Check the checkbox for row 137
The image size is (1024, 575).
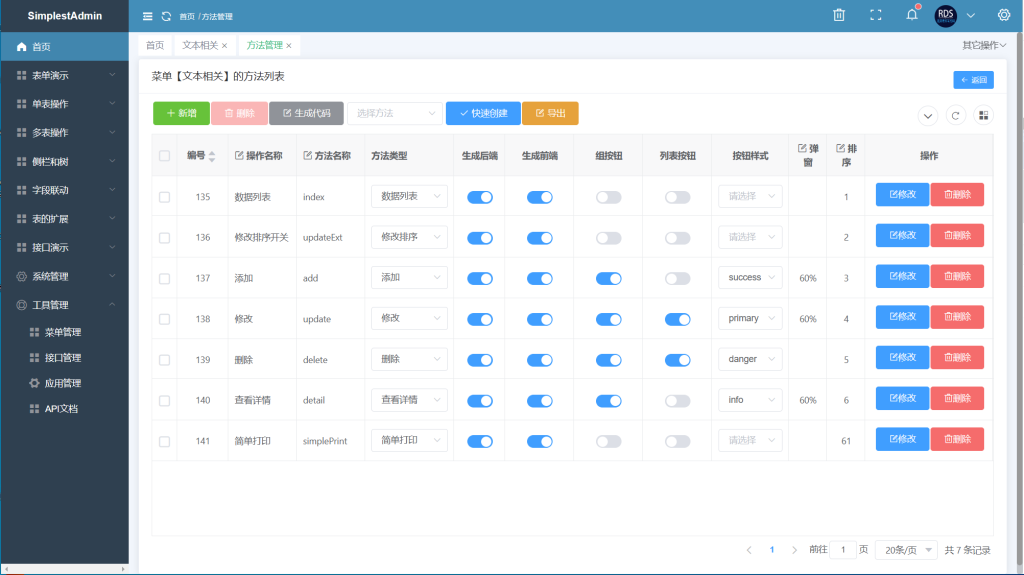pyautogui.click(x=164, y=278)
